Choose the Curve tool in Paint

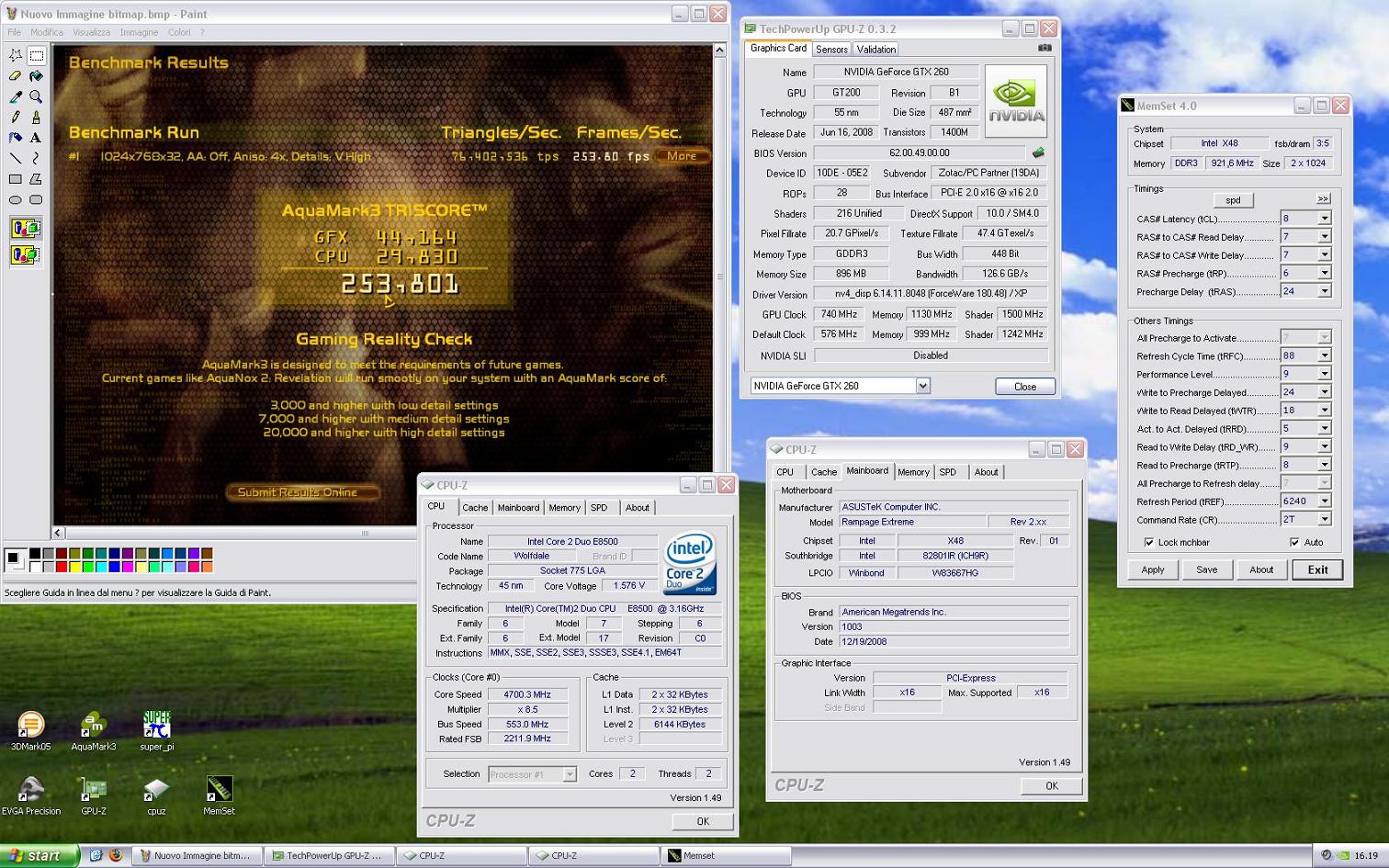(36, 158)
